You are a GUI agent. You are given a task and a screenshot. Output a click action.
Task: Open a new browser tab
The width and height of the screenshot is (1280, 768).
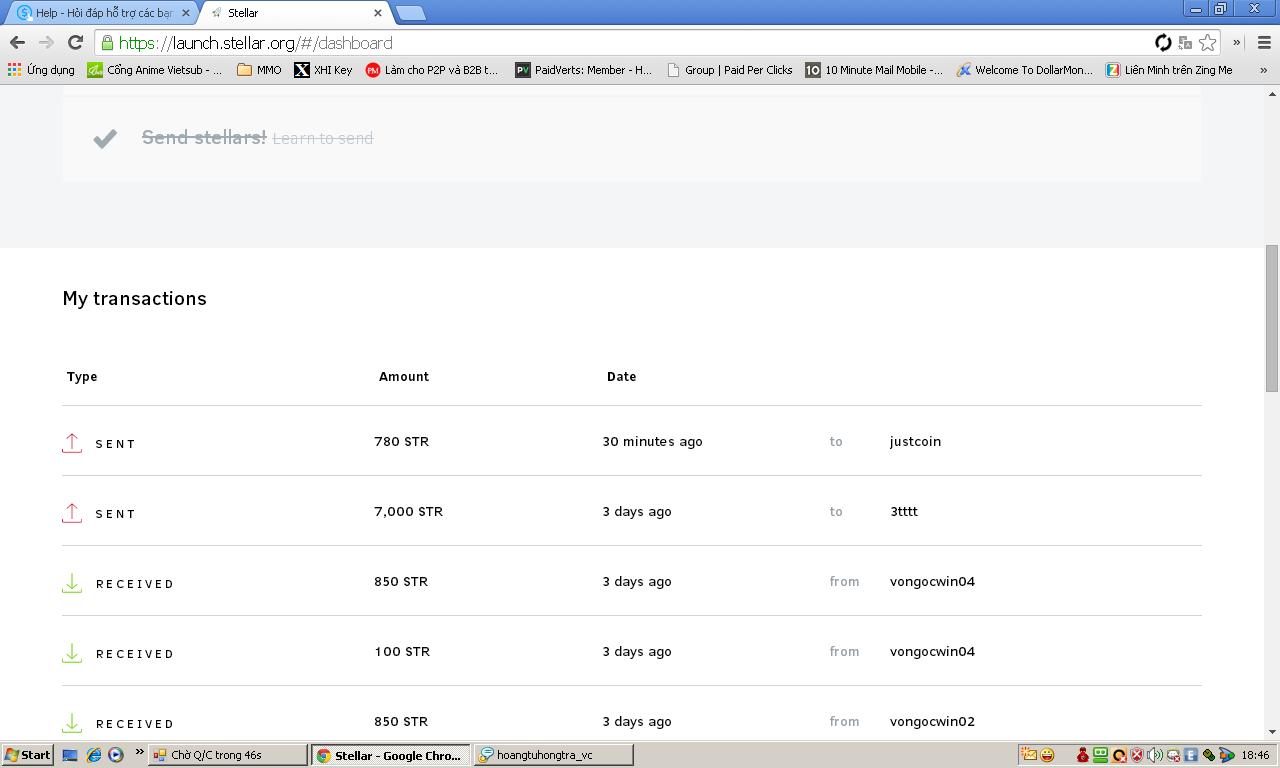coord(411,13)
